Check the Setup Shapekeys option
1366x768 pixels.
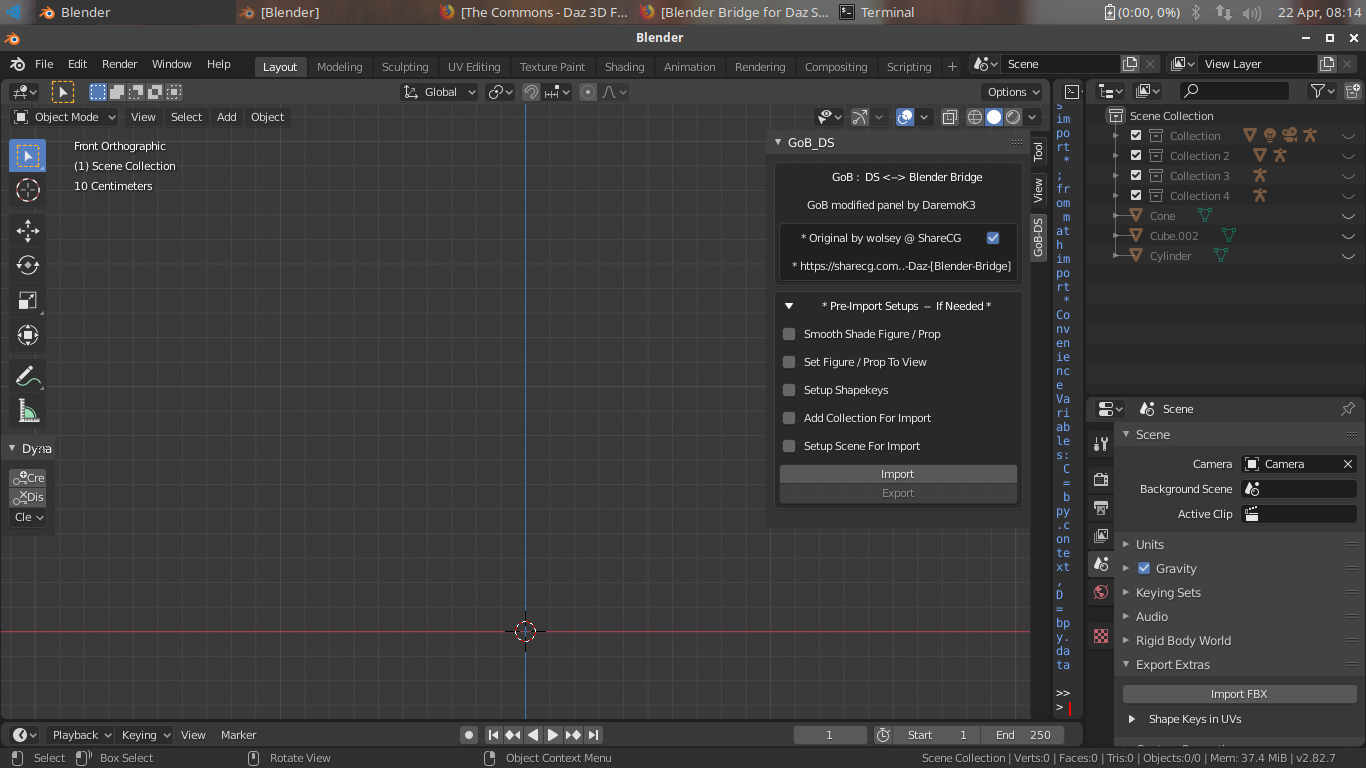789,390
